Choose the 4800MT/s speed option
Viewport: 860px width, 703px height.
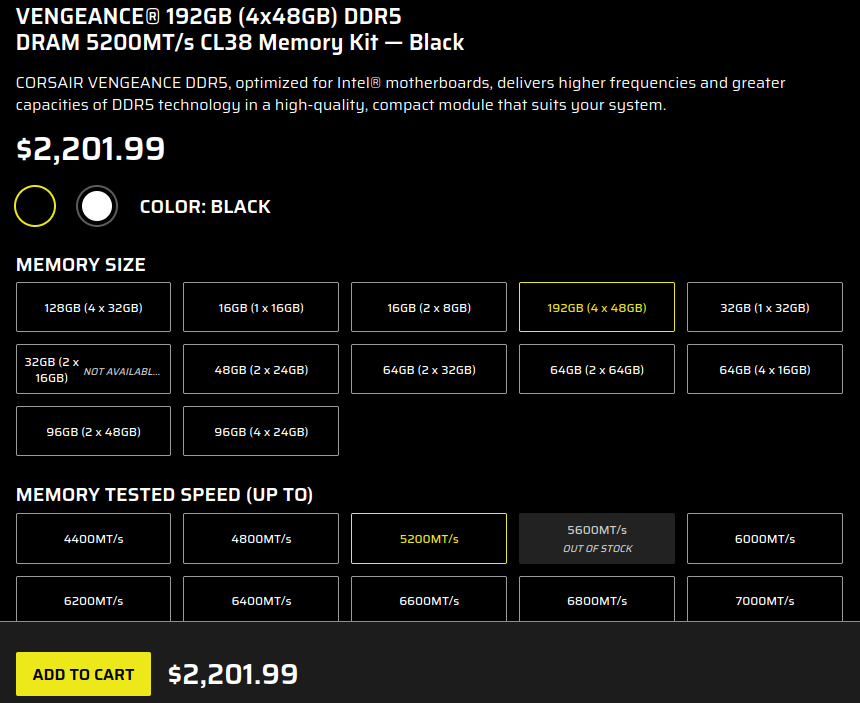tap(261, 539)
